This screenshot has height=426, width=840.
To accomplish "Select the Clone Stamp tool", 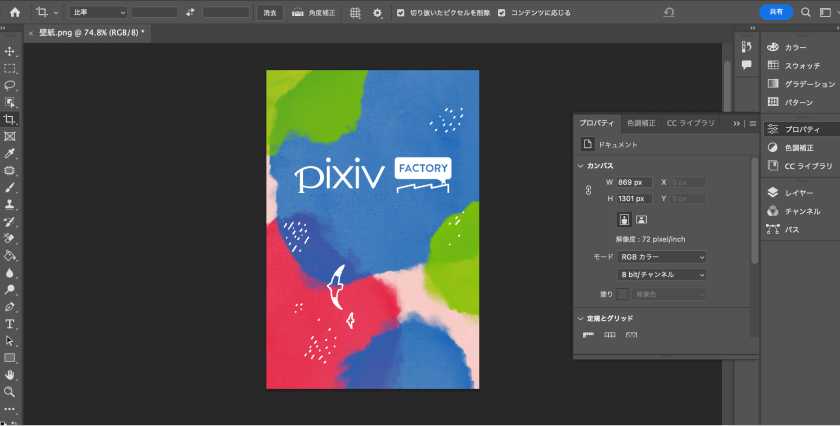I will [x=10, y=205].
